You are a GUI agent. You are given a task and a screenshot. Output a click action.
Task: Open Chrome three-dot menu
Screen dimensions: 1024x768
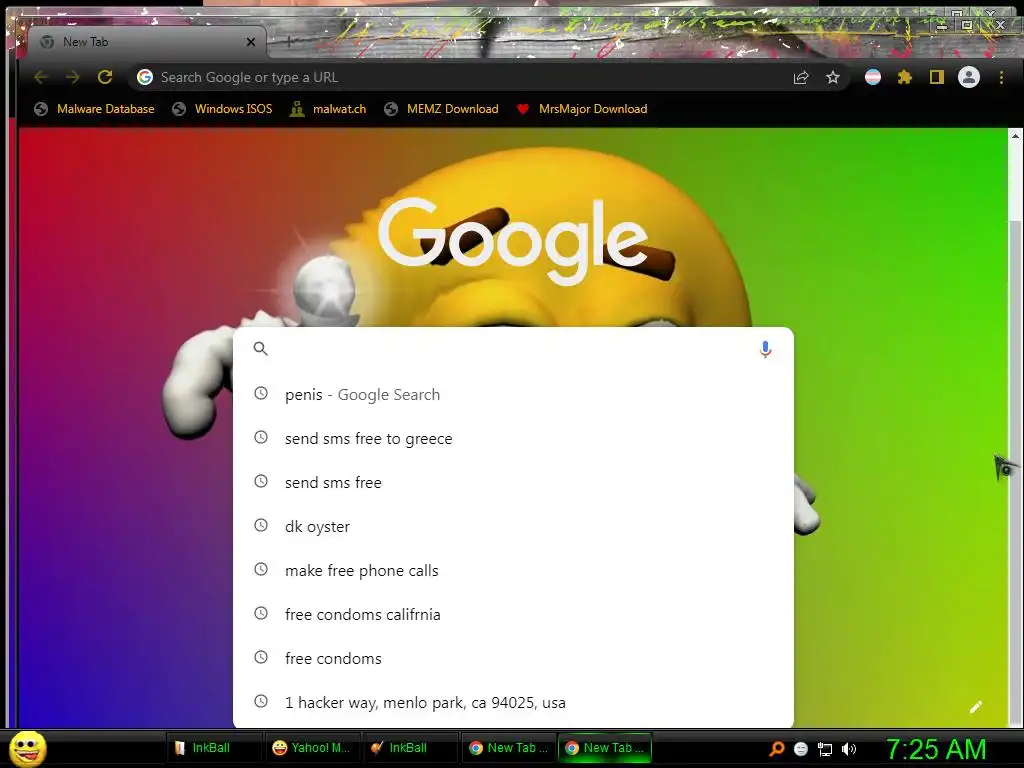point(1001,78)
